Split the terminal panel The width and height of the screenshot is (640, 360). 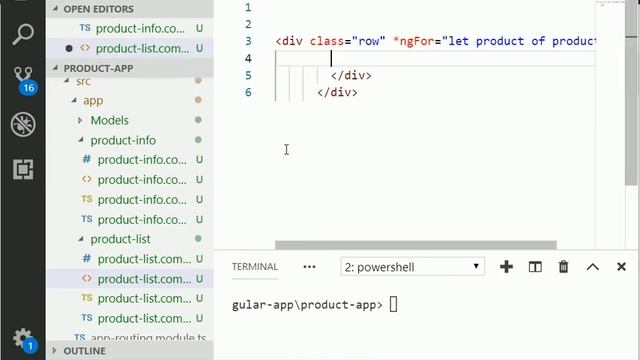click(x=535, y=267)
